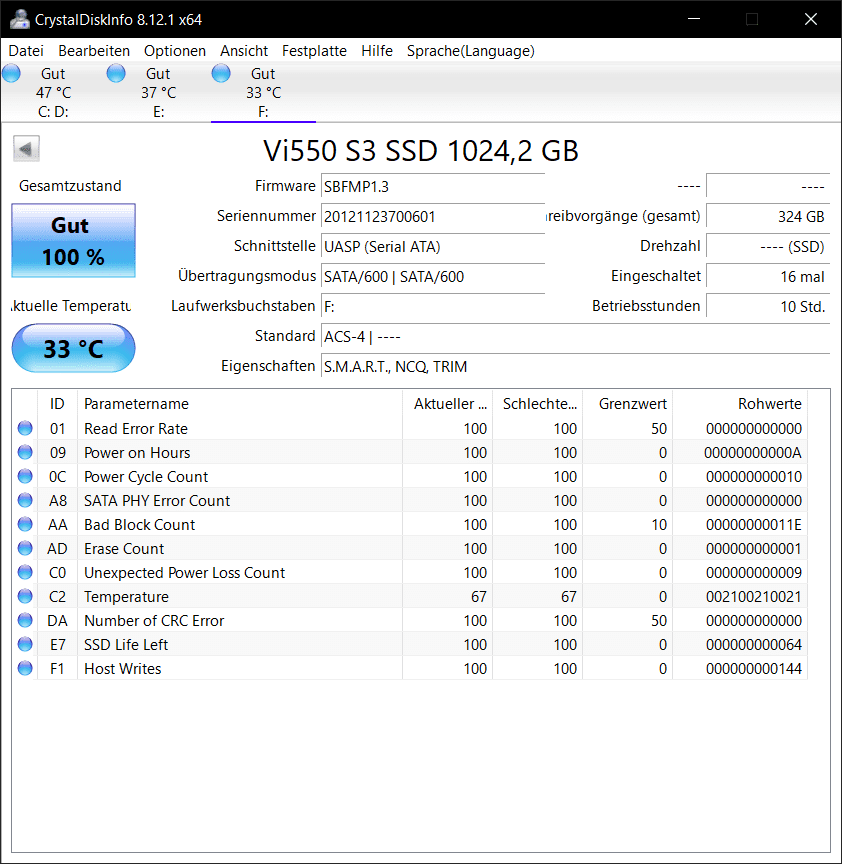Click the blue status orb for drive E:

(116, 73)
